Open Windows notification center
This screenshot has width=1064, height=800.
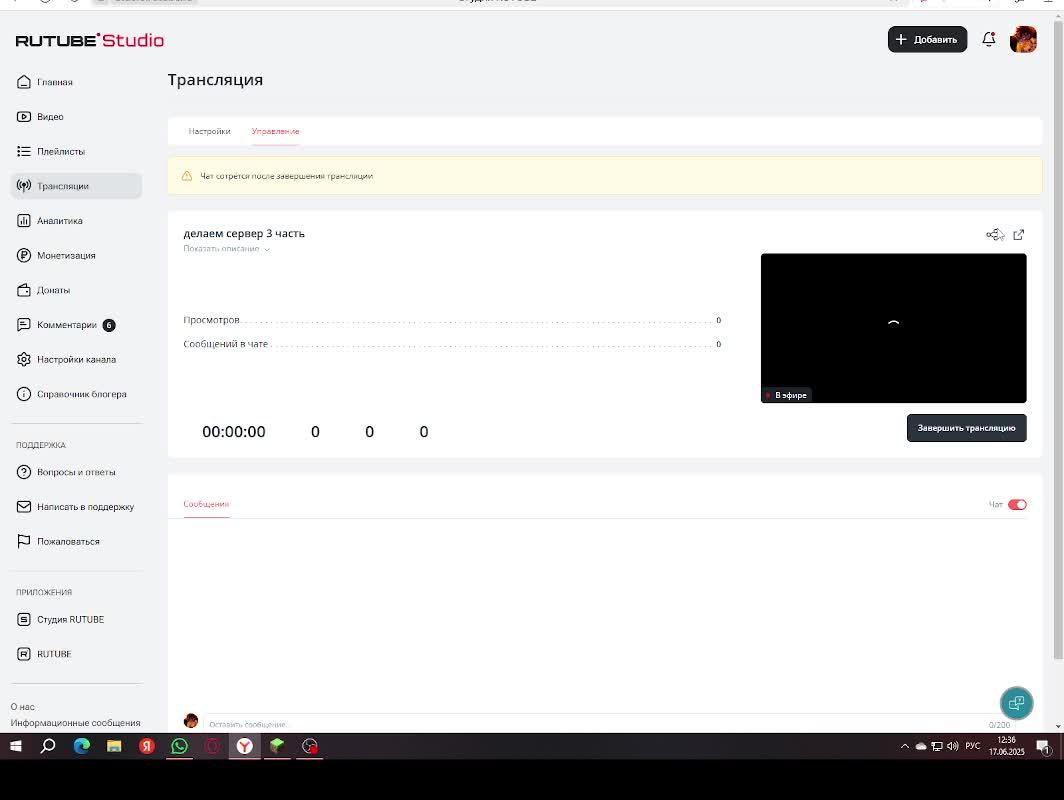point(1044,747)
